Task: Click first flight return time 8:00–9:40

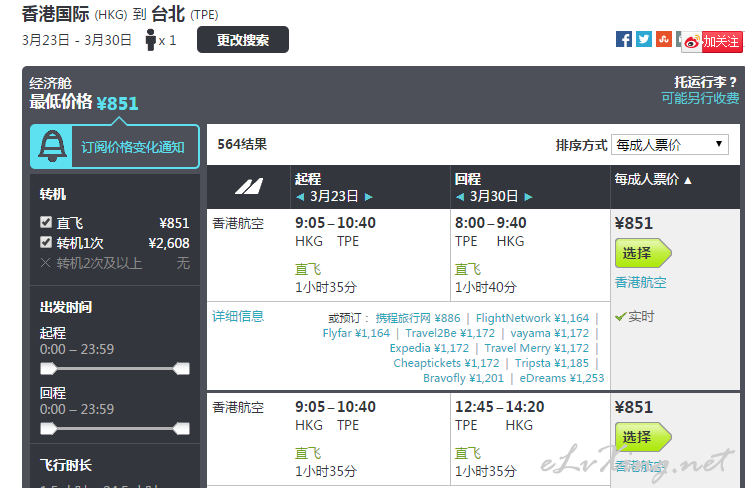Action: pyautogui.click(x=491, y=223)
